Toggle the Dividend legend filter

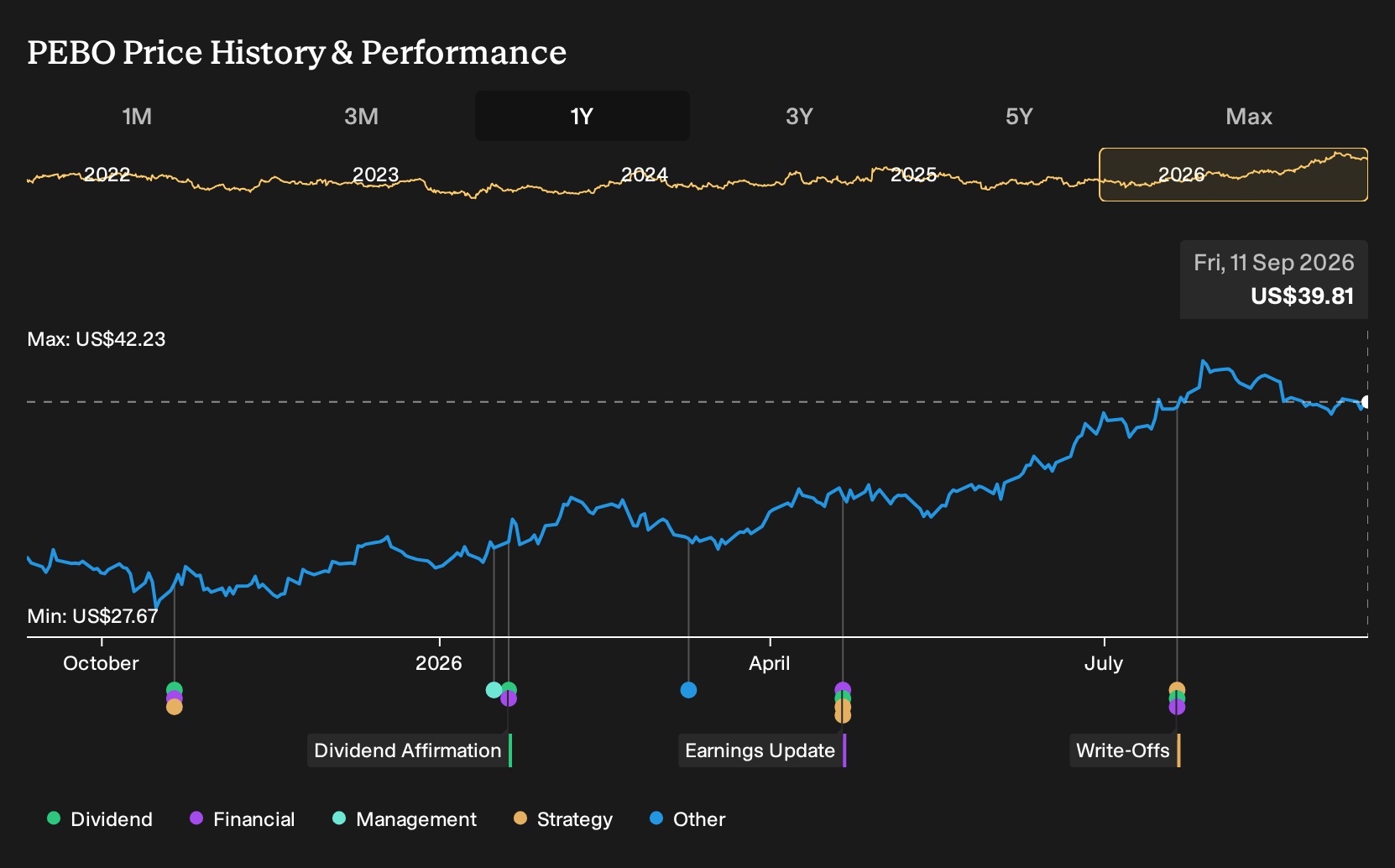point(100,819)
